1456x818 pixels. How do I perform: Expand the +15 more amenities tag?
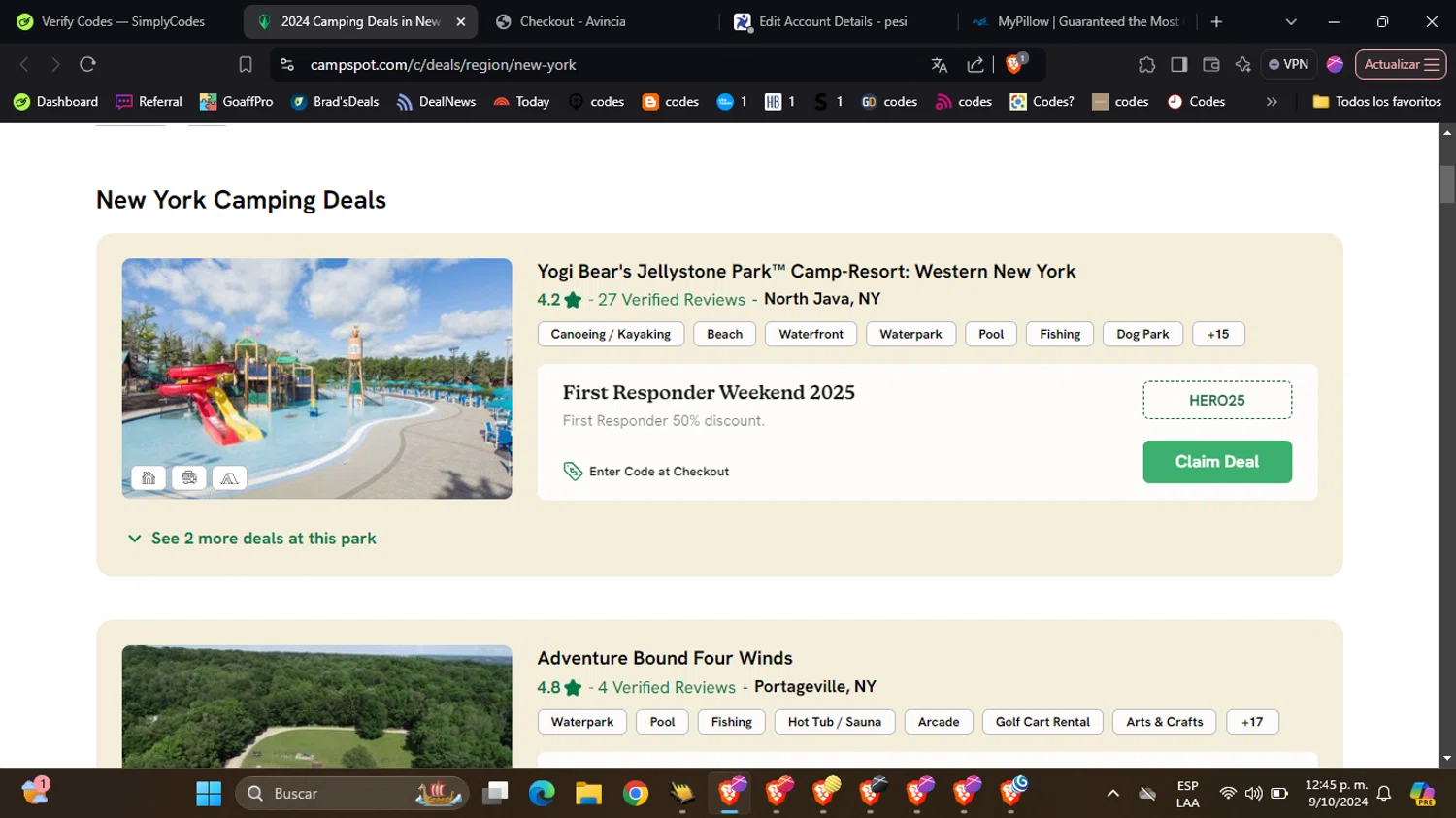[x=1218, y=334]
